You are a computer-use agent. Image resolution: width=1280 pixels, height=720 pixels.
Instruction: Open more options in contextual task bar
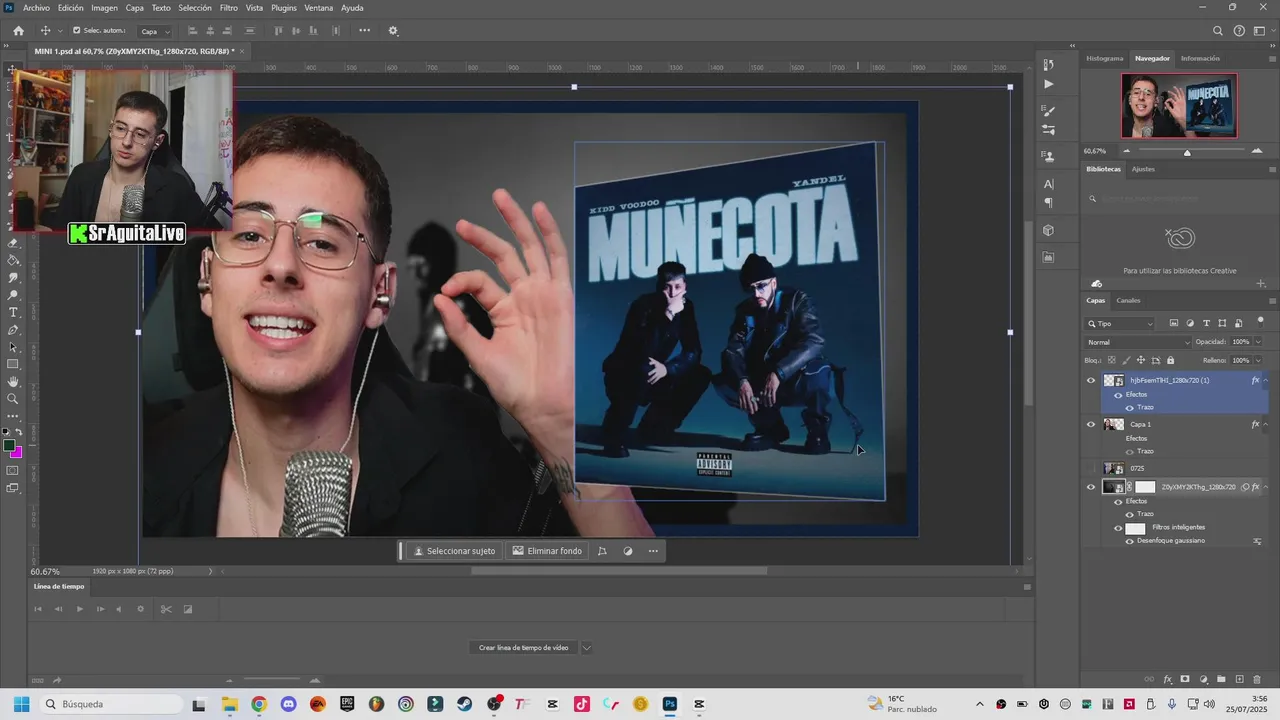pyautogui.click(x=653, y=551)
